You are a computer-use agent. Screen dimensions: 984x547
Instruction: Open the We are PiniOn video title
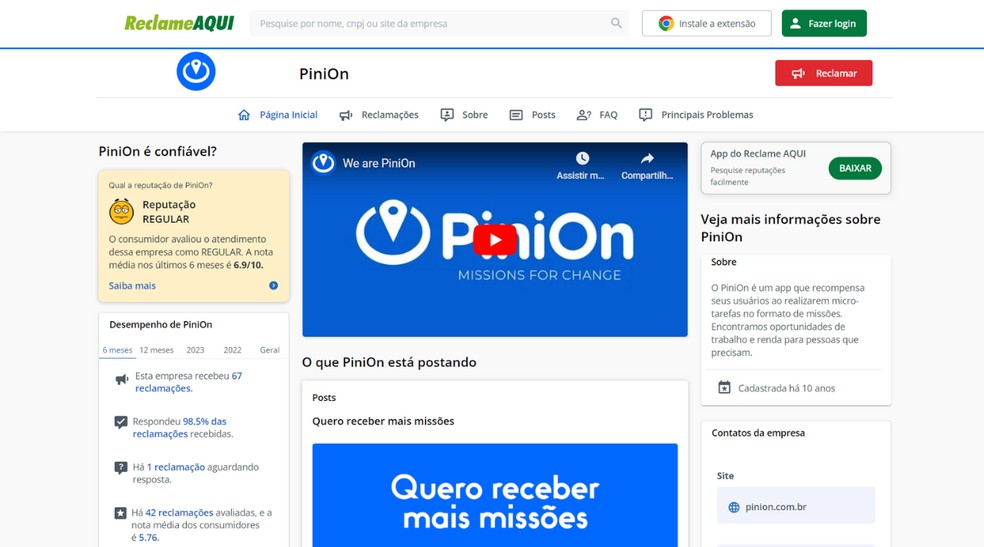click(x=378, y=163)
